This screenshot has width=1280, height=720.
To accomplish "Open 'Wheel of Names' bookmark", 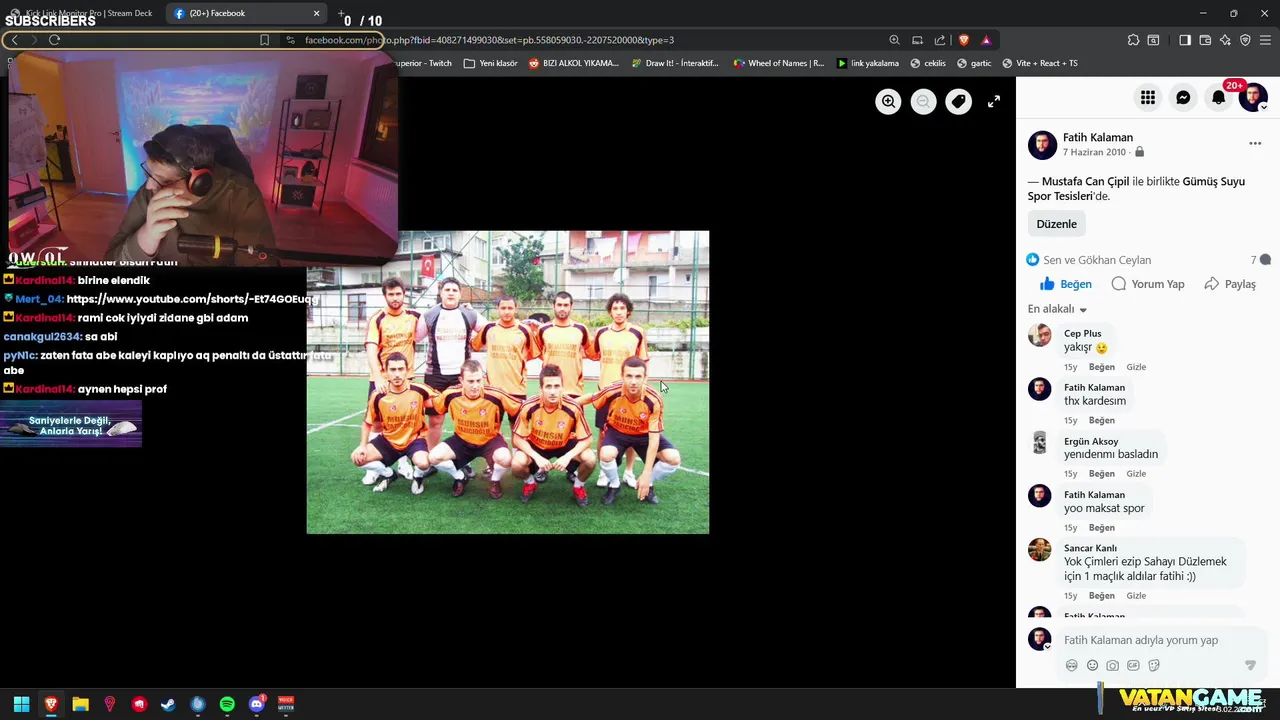I will point(778,63).
